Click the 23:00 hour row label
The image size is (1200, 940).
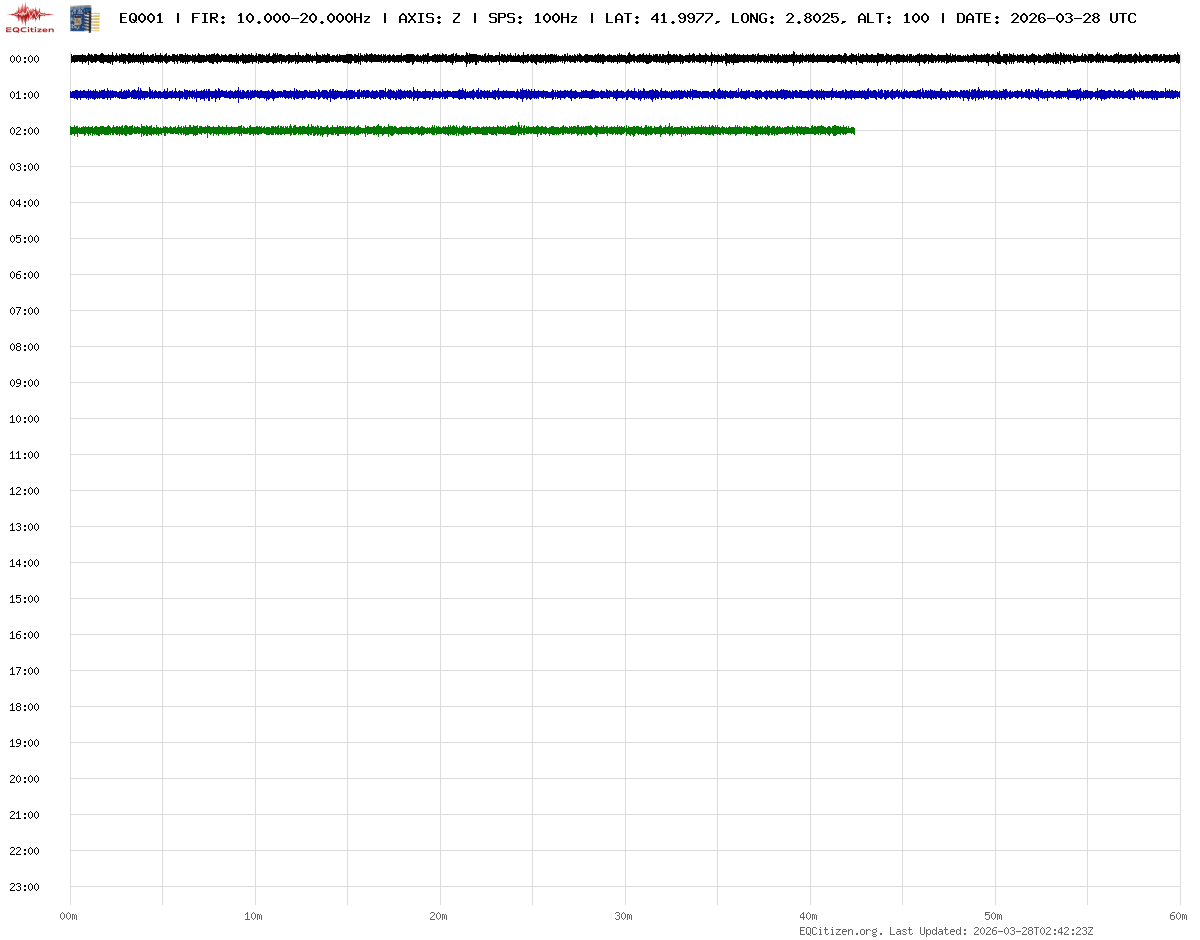click(24, 887)
